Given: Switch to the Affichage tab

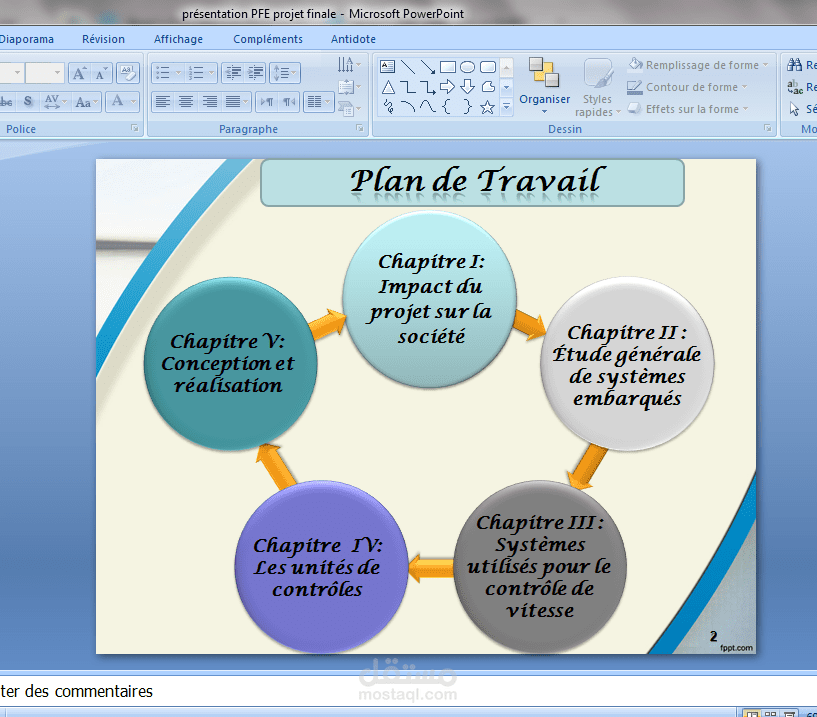Looking at the screenshot, I should pos(178,39).
